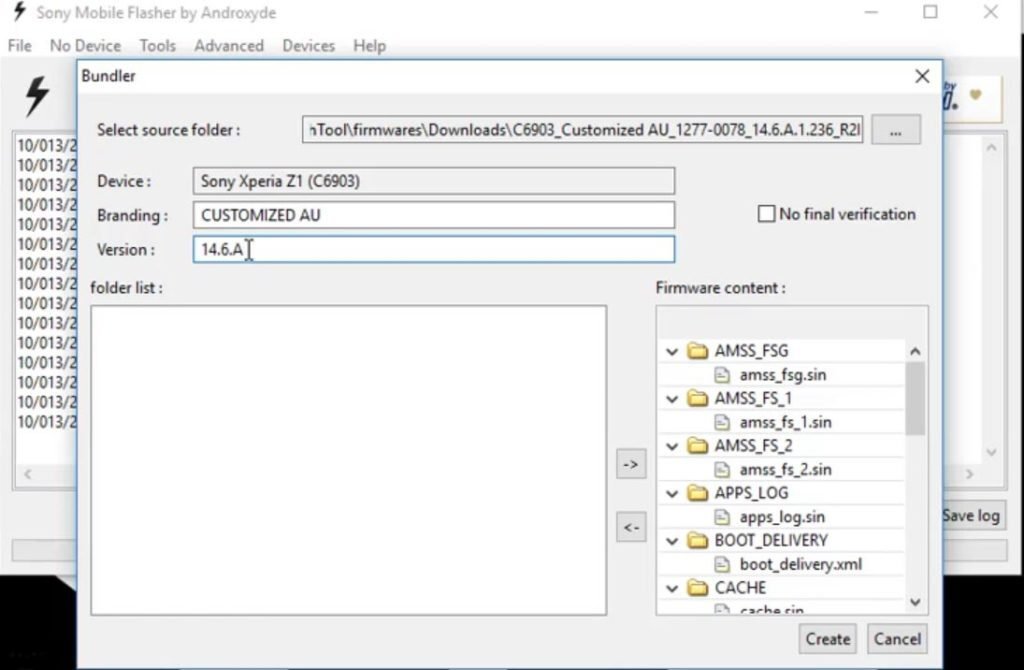
Task: Click the BOOT_DELIVERY folder icon
Action: (x=698, y=540)
